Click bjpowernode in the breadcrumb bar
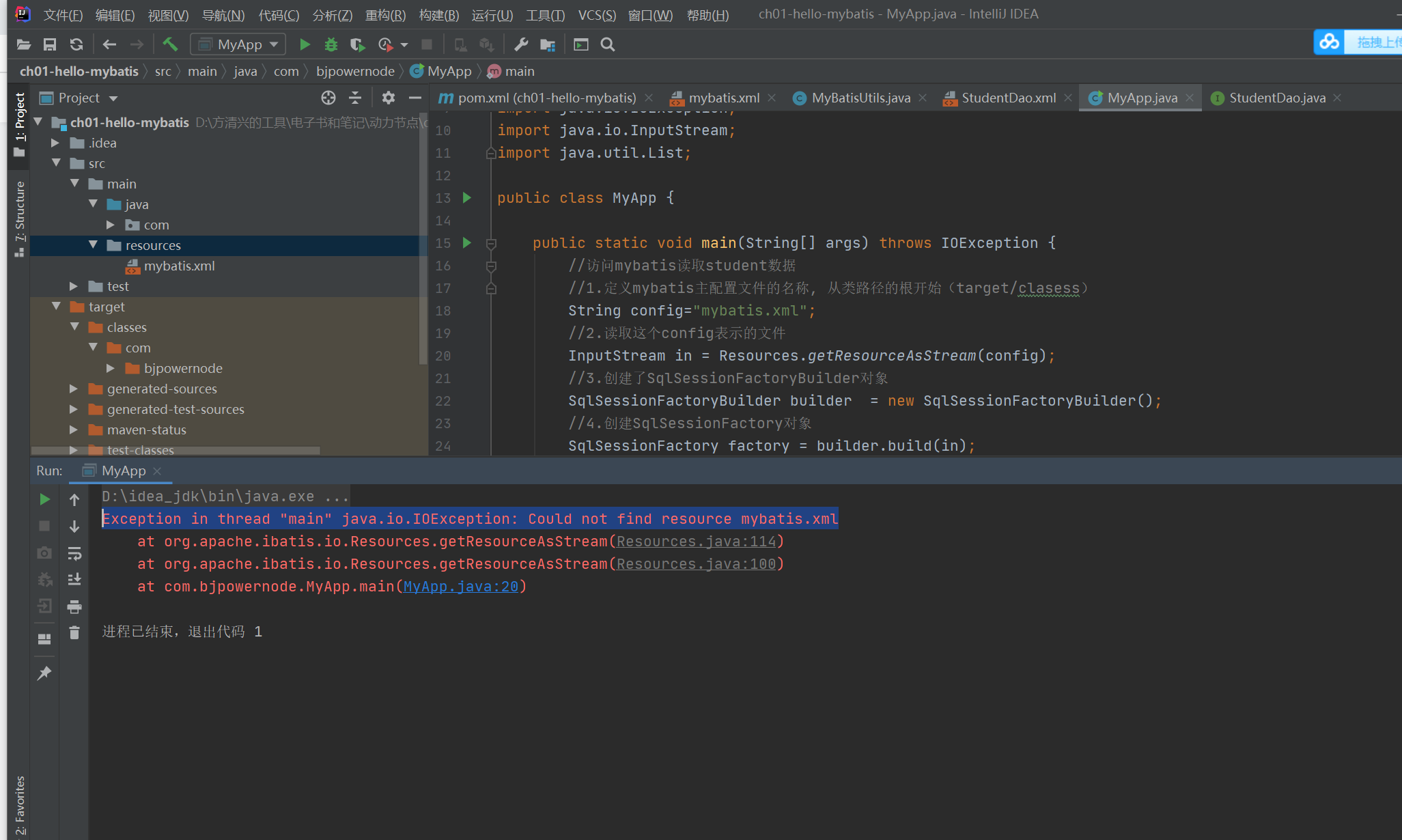Viewport: 1402px width, 840px height. [x=355, y=71]
